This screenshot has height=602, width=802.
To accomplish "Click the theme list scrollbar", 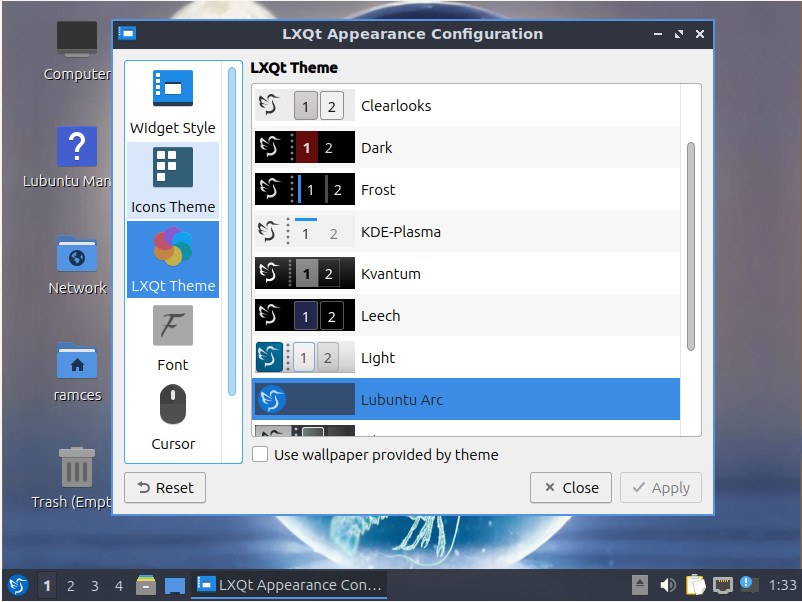I will 691,250.
